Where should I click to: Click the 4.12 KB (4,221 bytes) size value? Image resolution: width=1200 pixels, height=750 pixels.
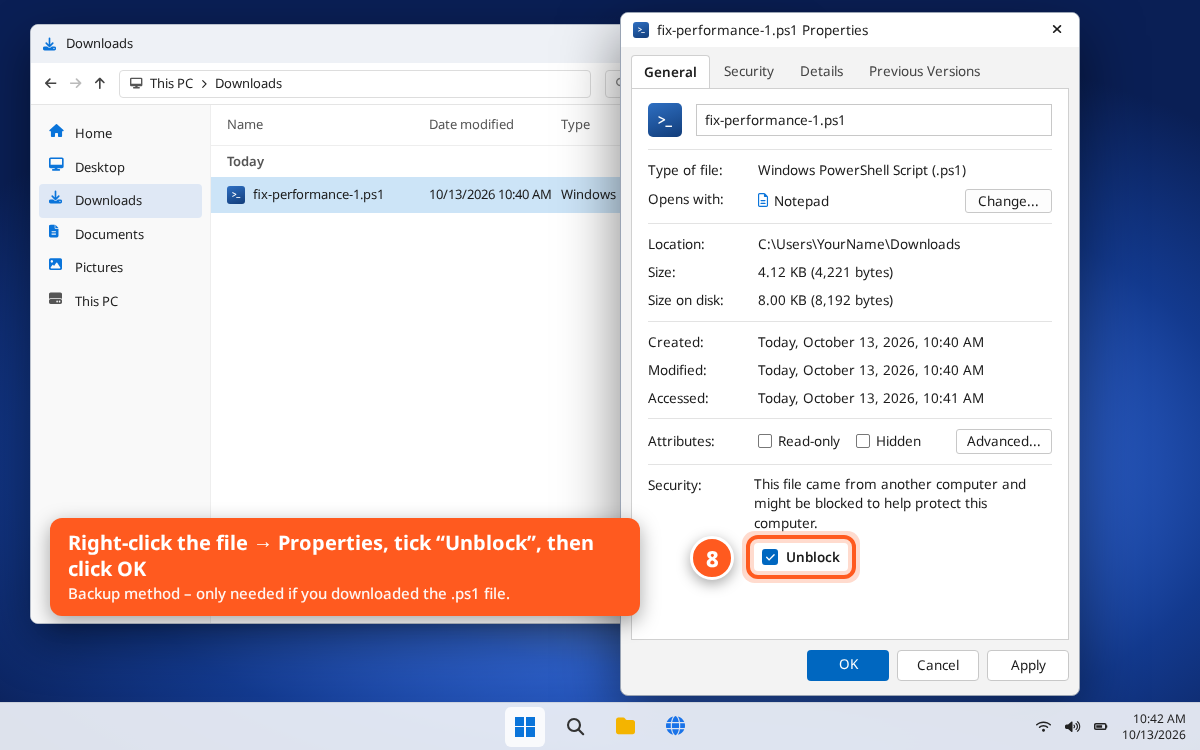(825, 272)
